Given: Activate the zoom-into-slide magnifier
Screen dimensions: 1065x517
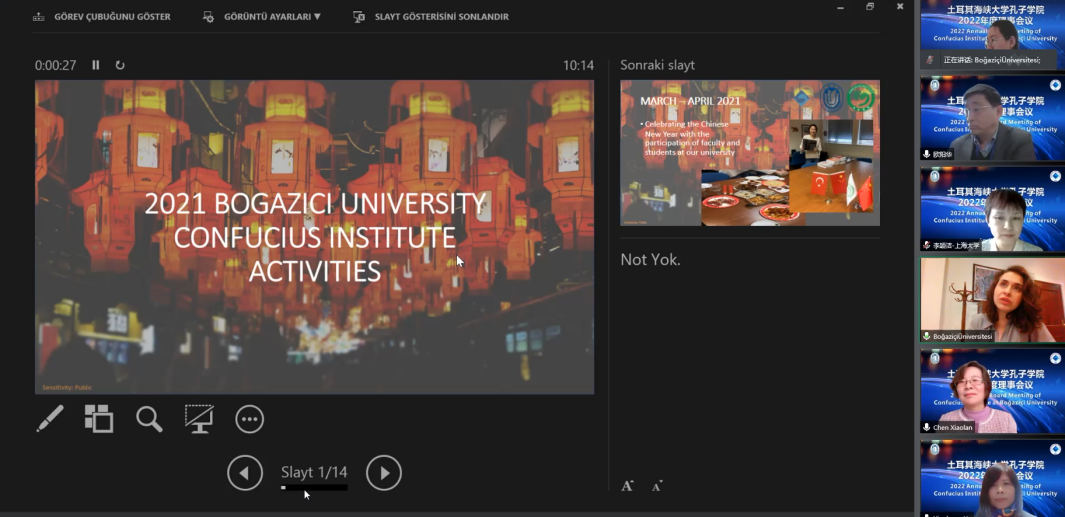Looking at the screenshot, I should click(149, 419).
